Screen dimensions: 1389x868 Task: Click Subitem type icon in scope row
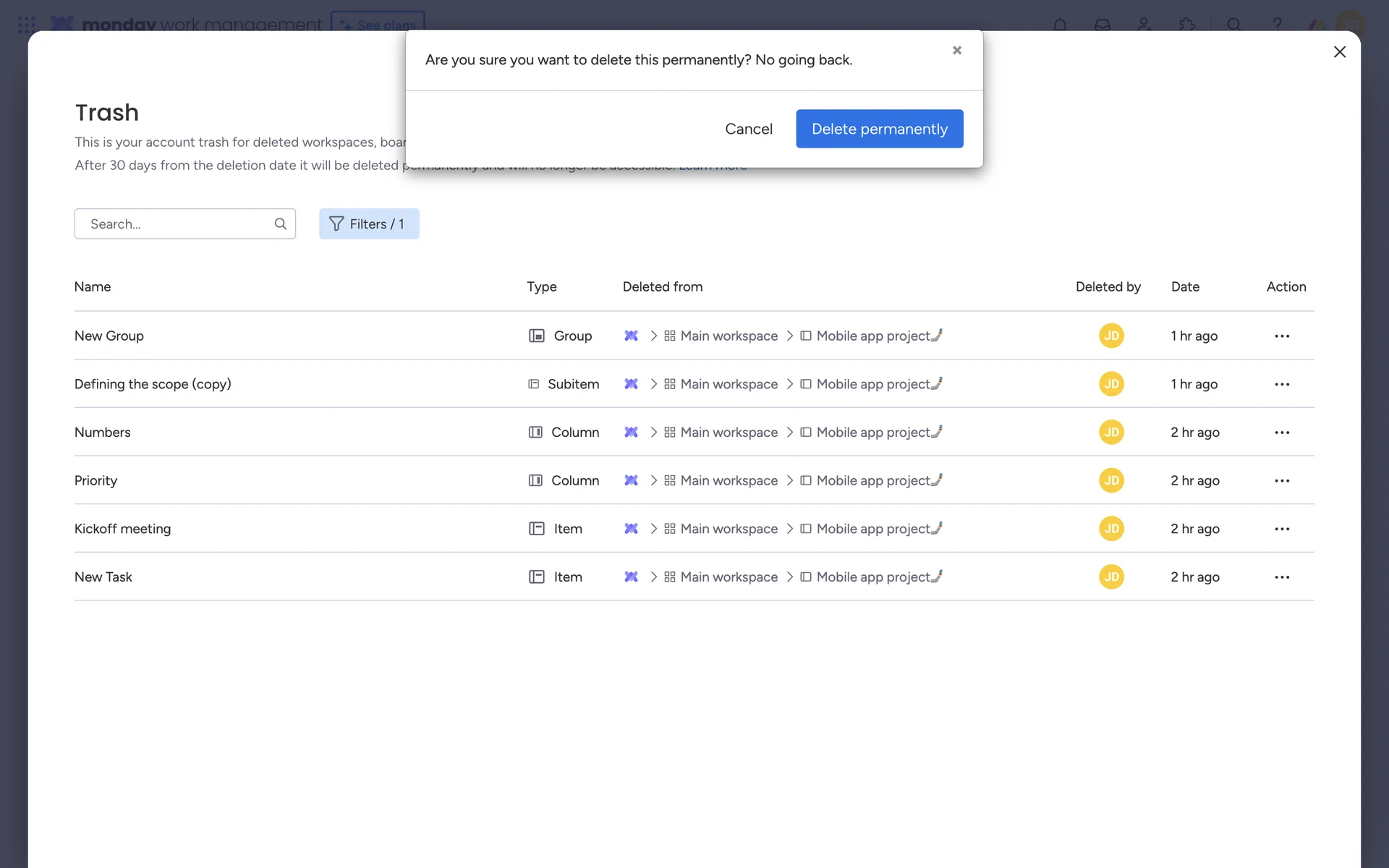coord(534,384)
